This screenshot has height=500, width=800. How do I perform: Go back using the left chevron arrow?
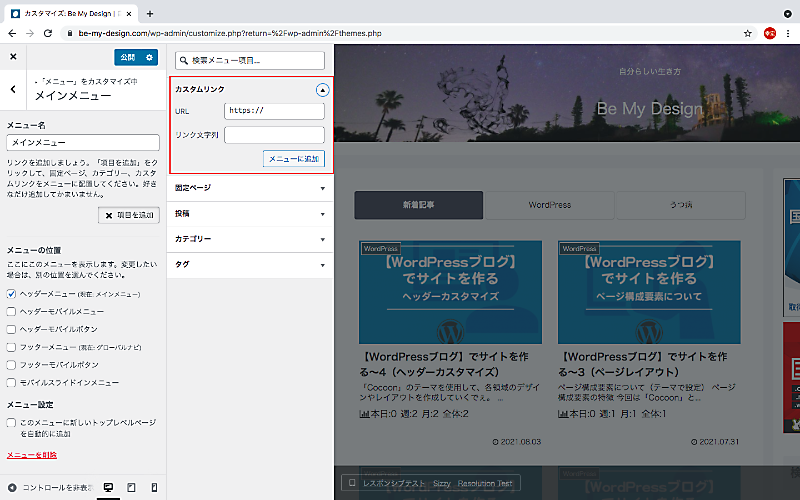[14, 90]
